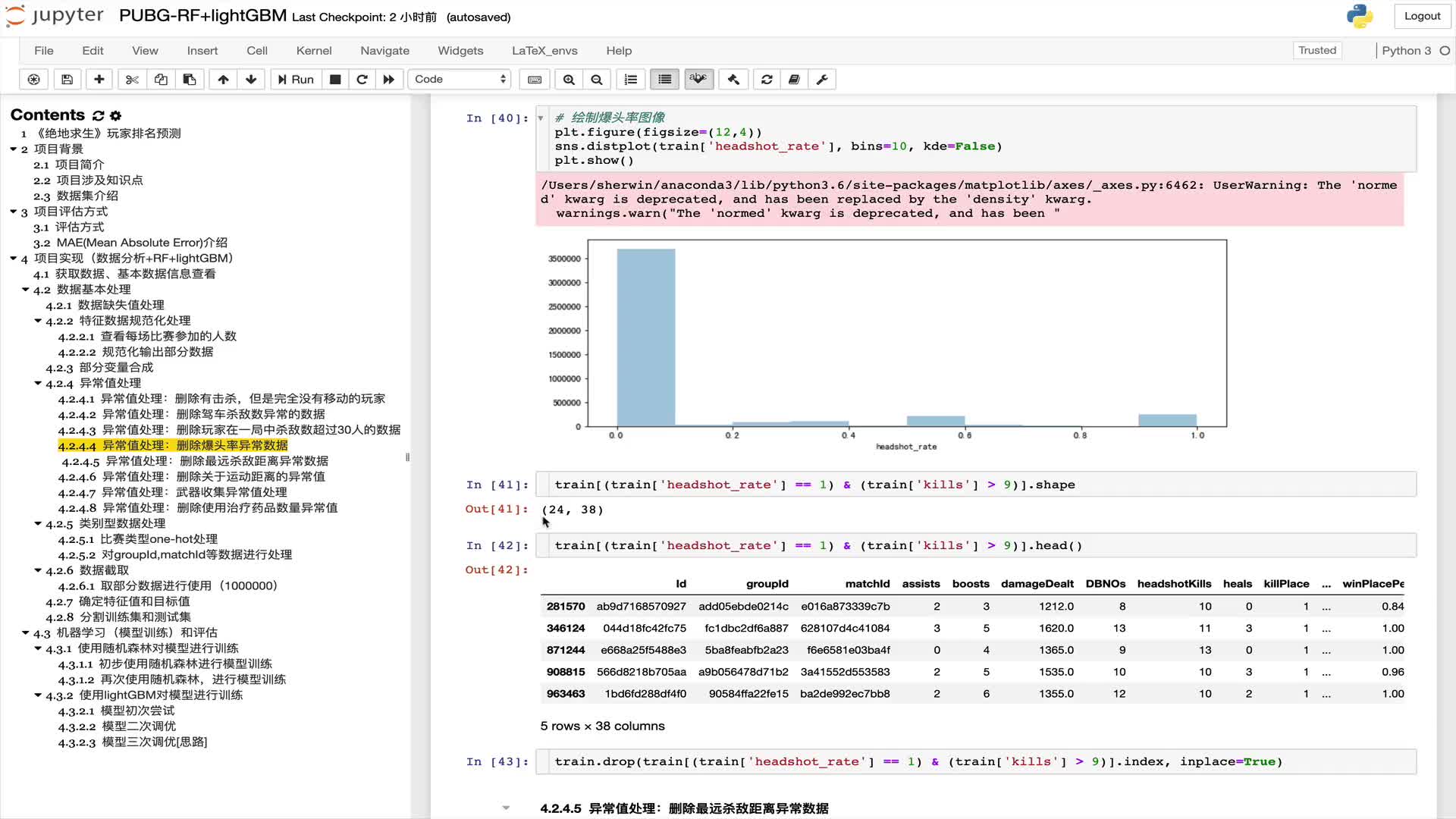Click the wrench configuration icon
Image resolution: width=1456 pixels, height=819 pixels.
pos(822,79)
